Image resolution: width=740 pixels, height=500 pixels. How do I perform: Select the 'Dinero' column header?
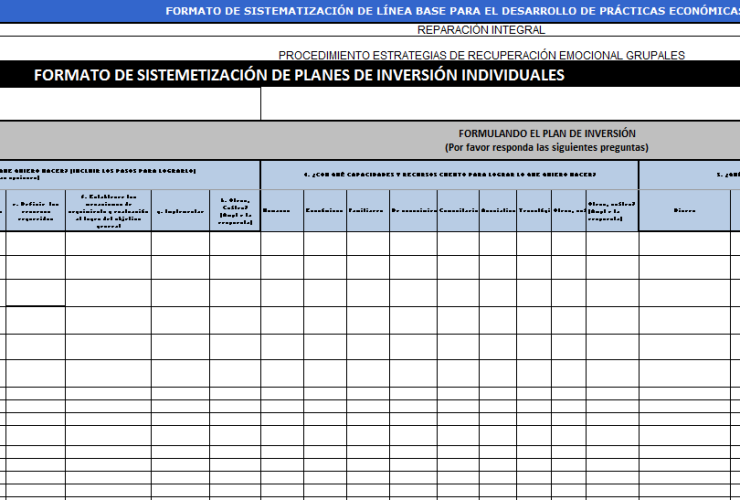(x=684, y=211)
